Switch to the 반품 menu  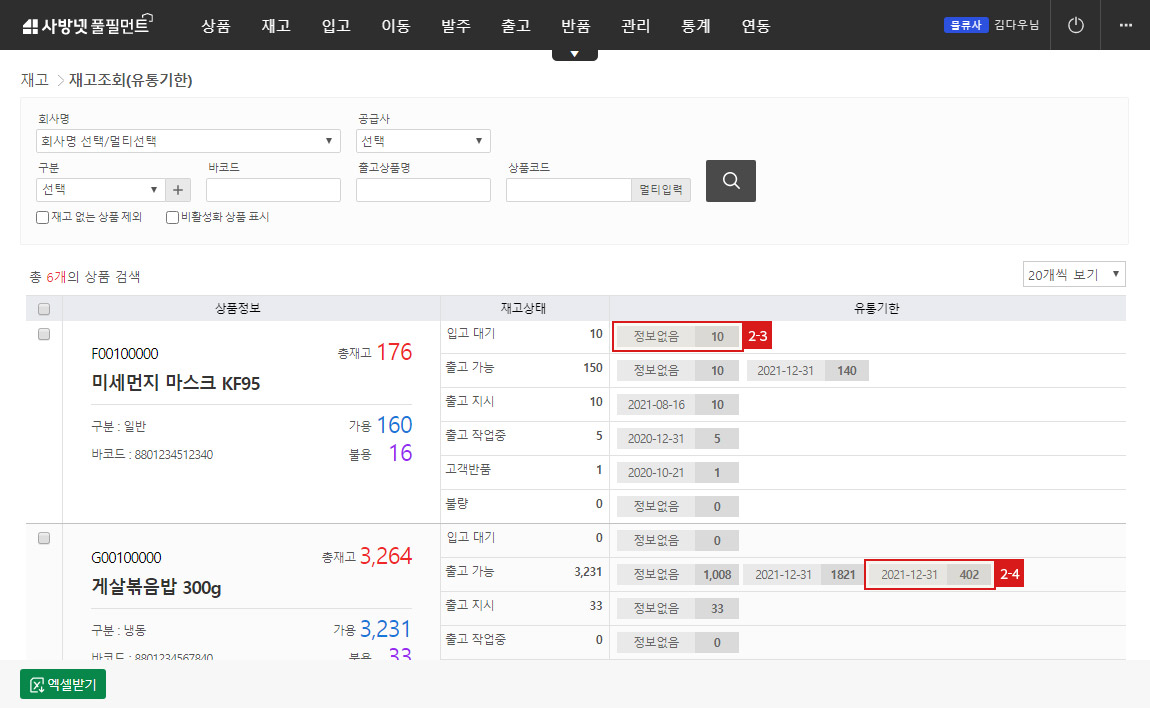pyautogui.click(x=575, y=26)
